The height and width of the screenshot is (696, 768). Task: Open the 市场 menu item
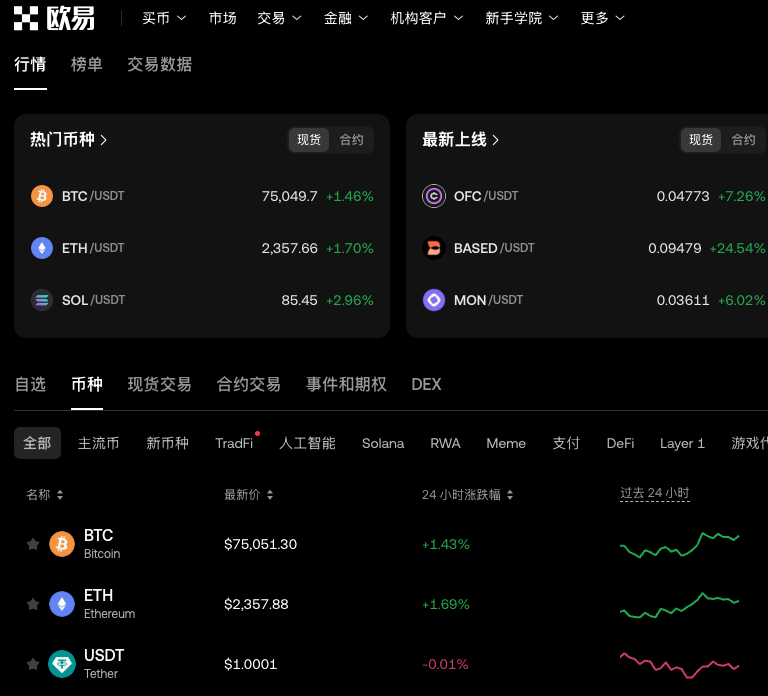(222, 18)
